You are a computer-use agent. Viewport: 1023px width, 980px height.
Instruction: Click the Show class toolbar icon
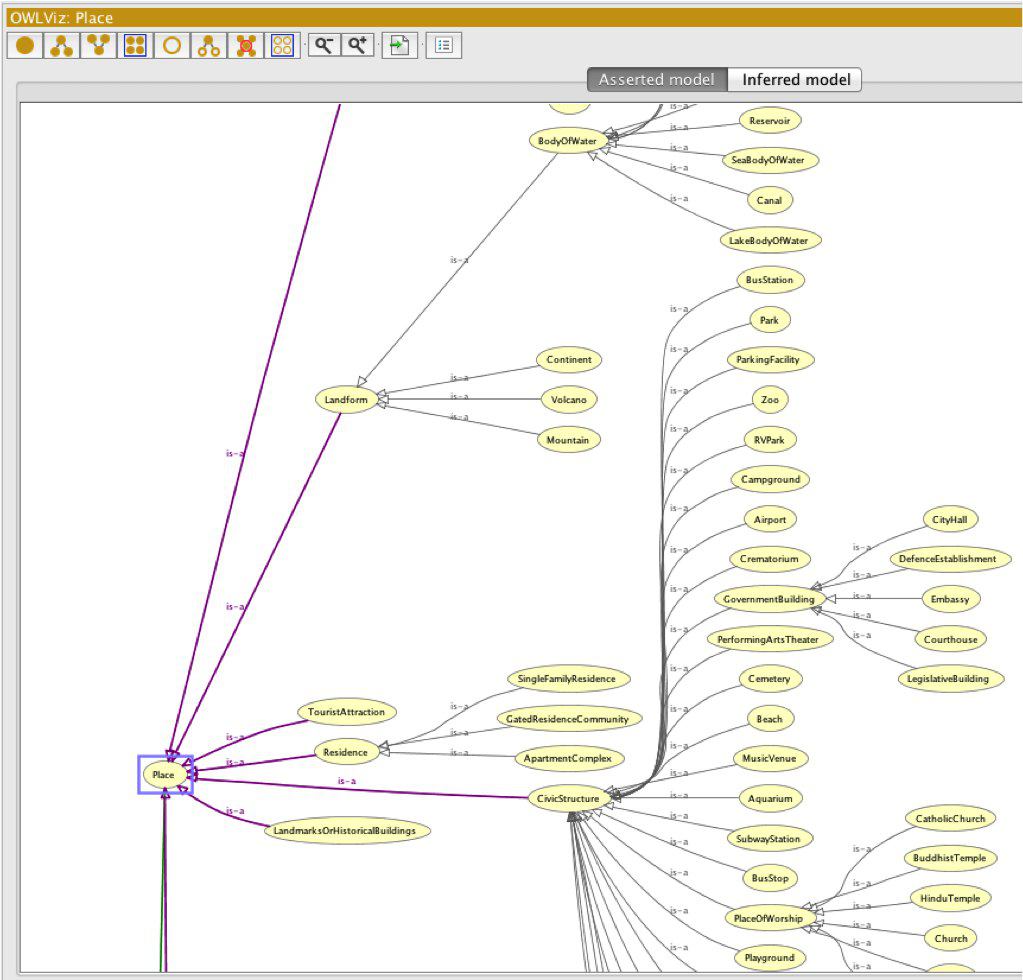tap(25, 46)
